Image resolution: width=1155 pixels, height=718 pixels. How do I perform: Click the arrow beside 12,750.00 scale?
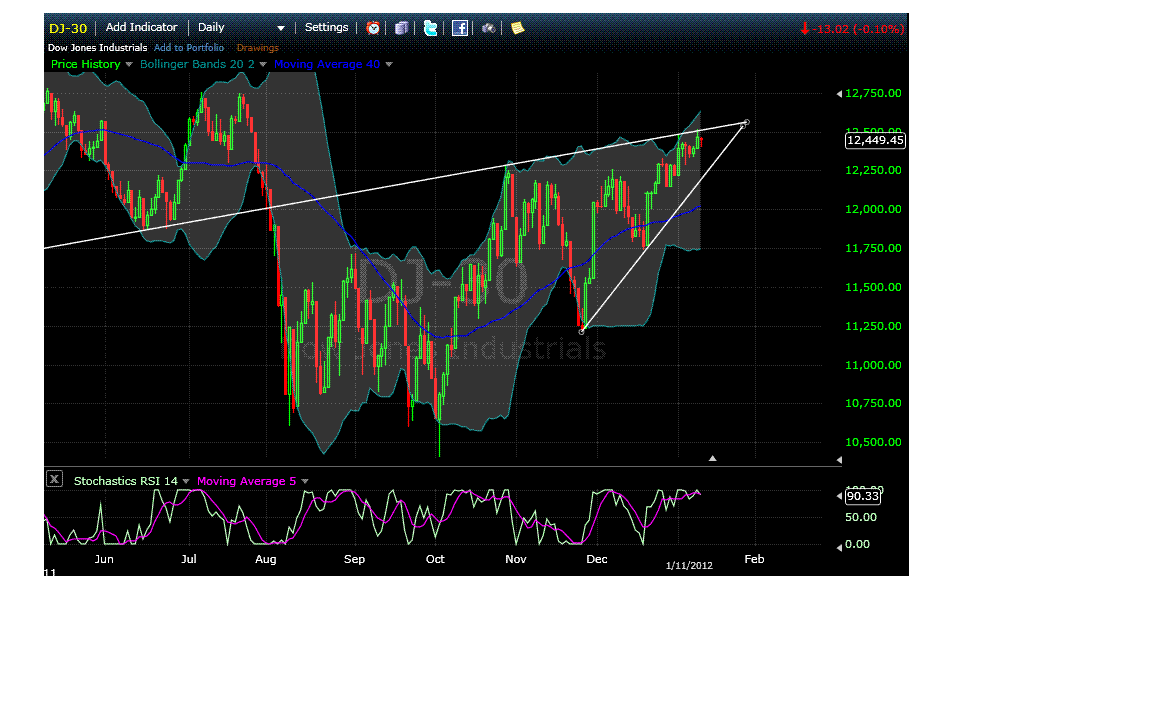pos(839,94)
